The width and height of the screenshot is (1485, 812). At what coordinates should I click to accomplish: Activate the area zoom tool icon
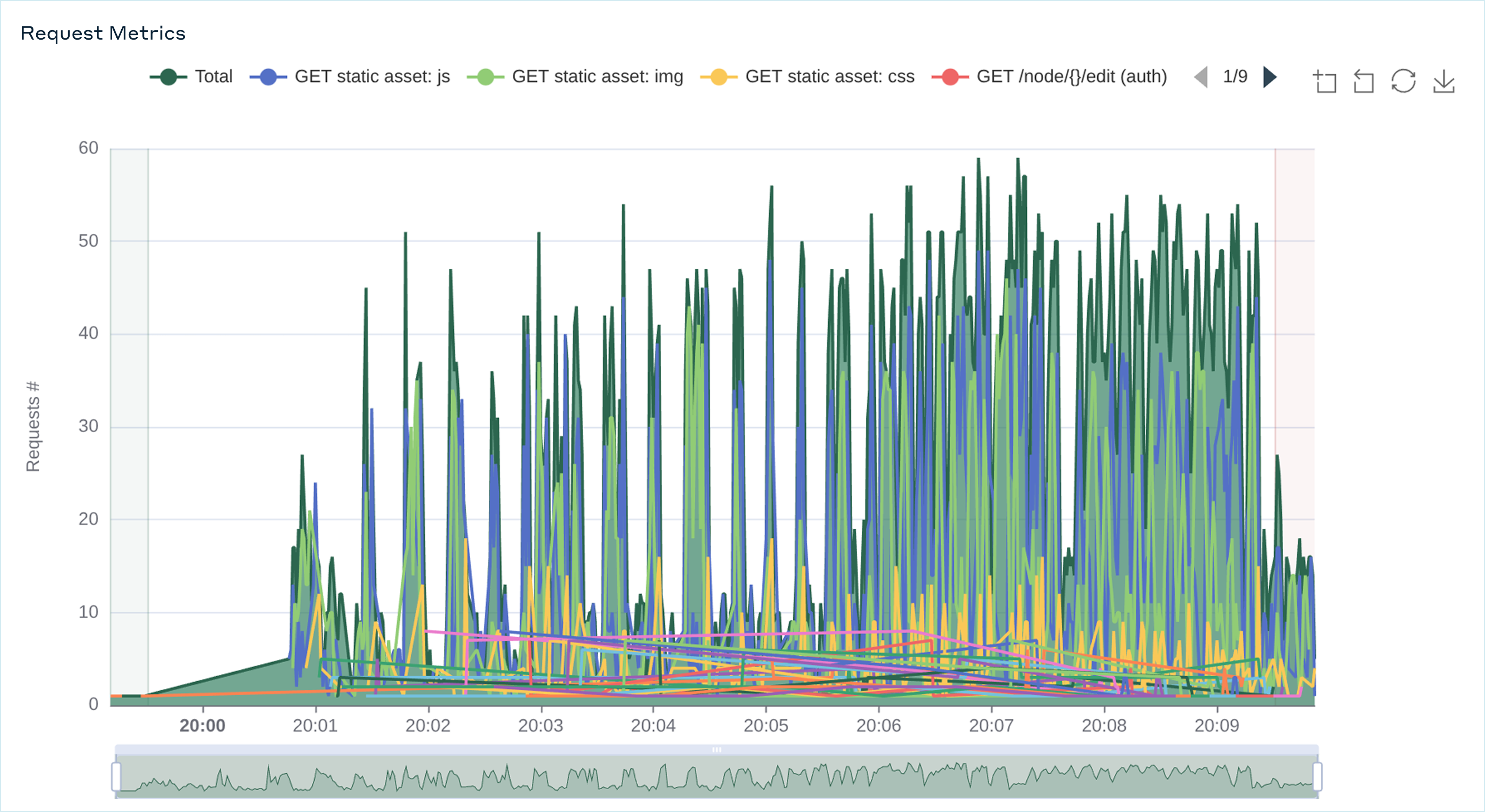tap(1325, 81)
